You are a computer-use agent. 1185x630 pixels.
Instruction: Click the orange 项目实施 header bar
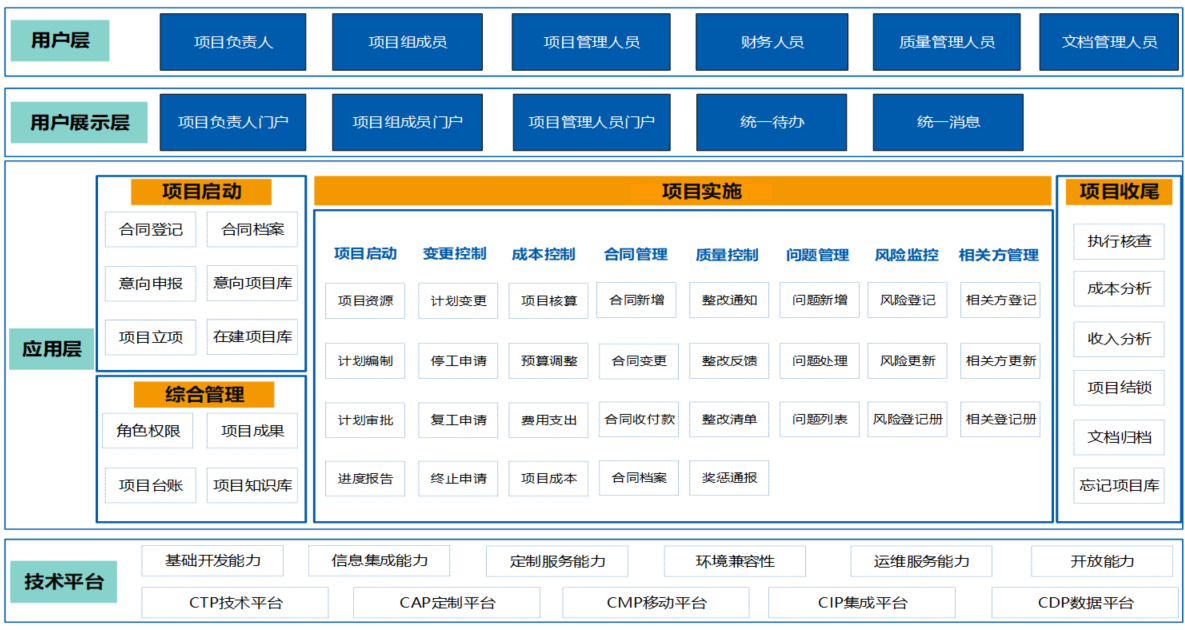coord(684,191)
